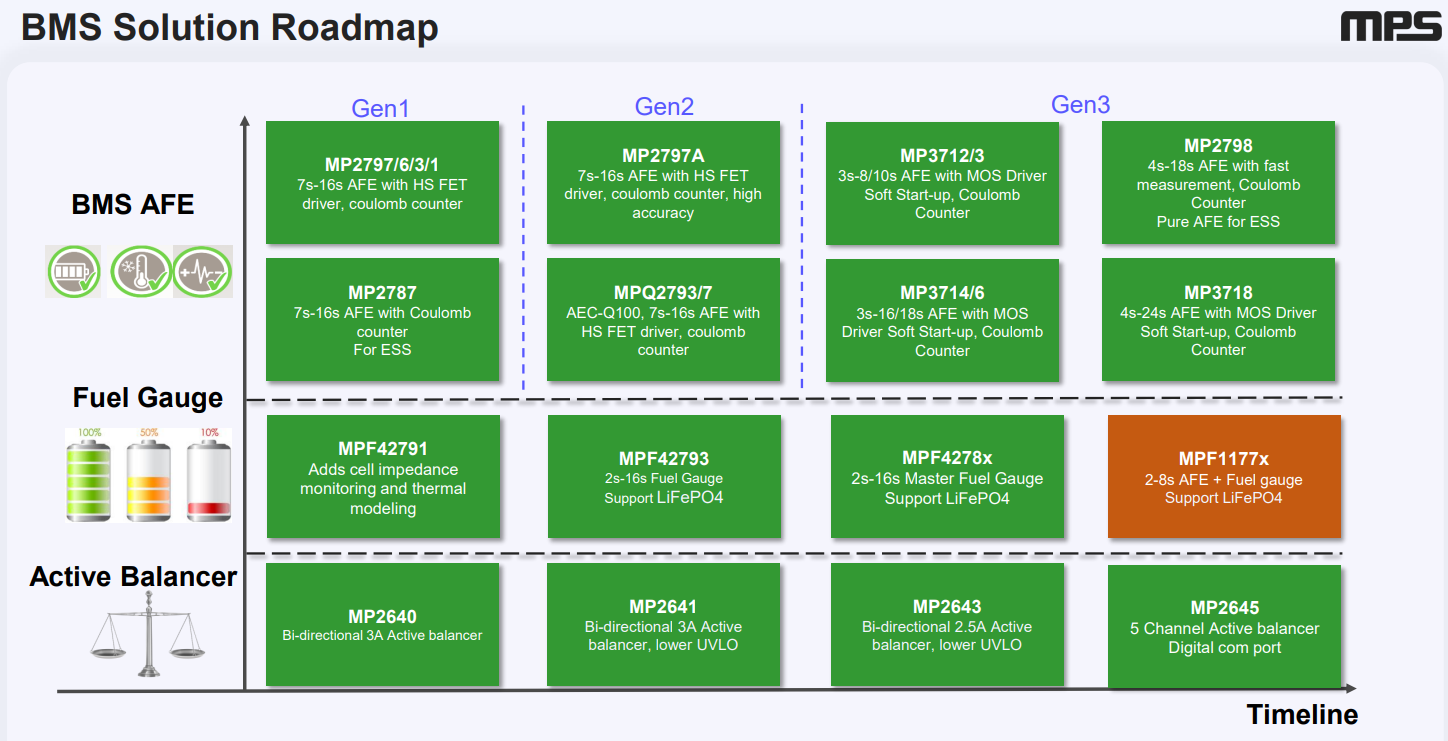This screenshot has width=1448, height=741.
Task: Click the MP2645 5 Channel balancer box
Action: click(1224, 626)
